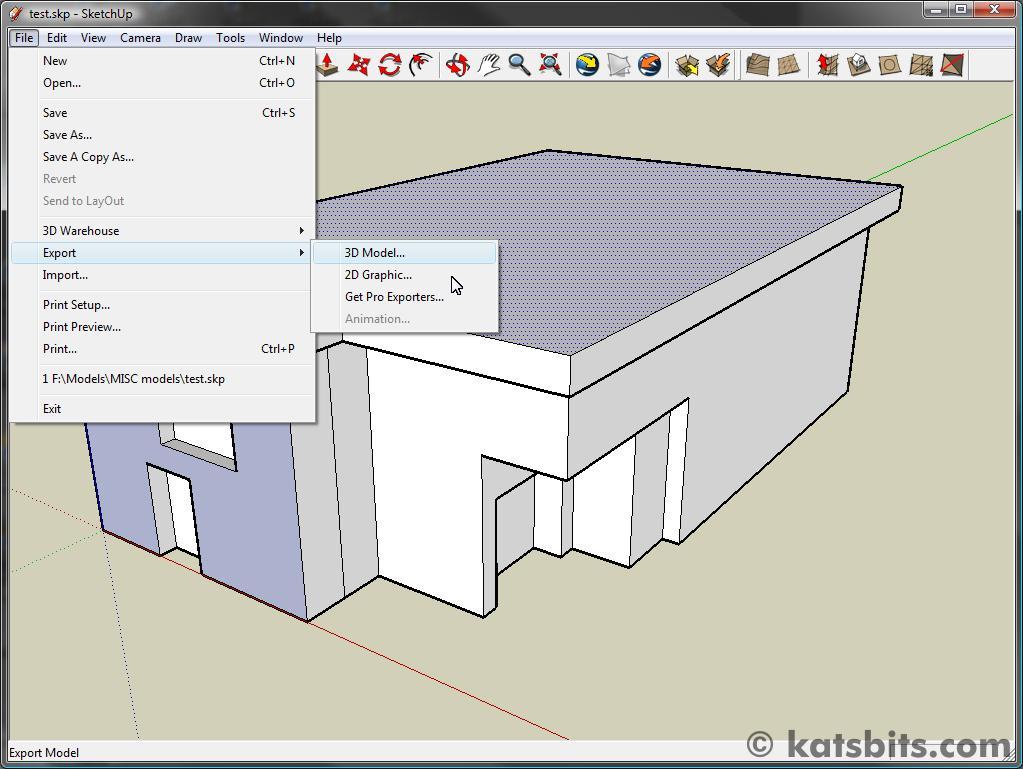This screenshot has width=1023, height=769.
Task: Close the File menu from the menu bar
Action: point(24,38)
